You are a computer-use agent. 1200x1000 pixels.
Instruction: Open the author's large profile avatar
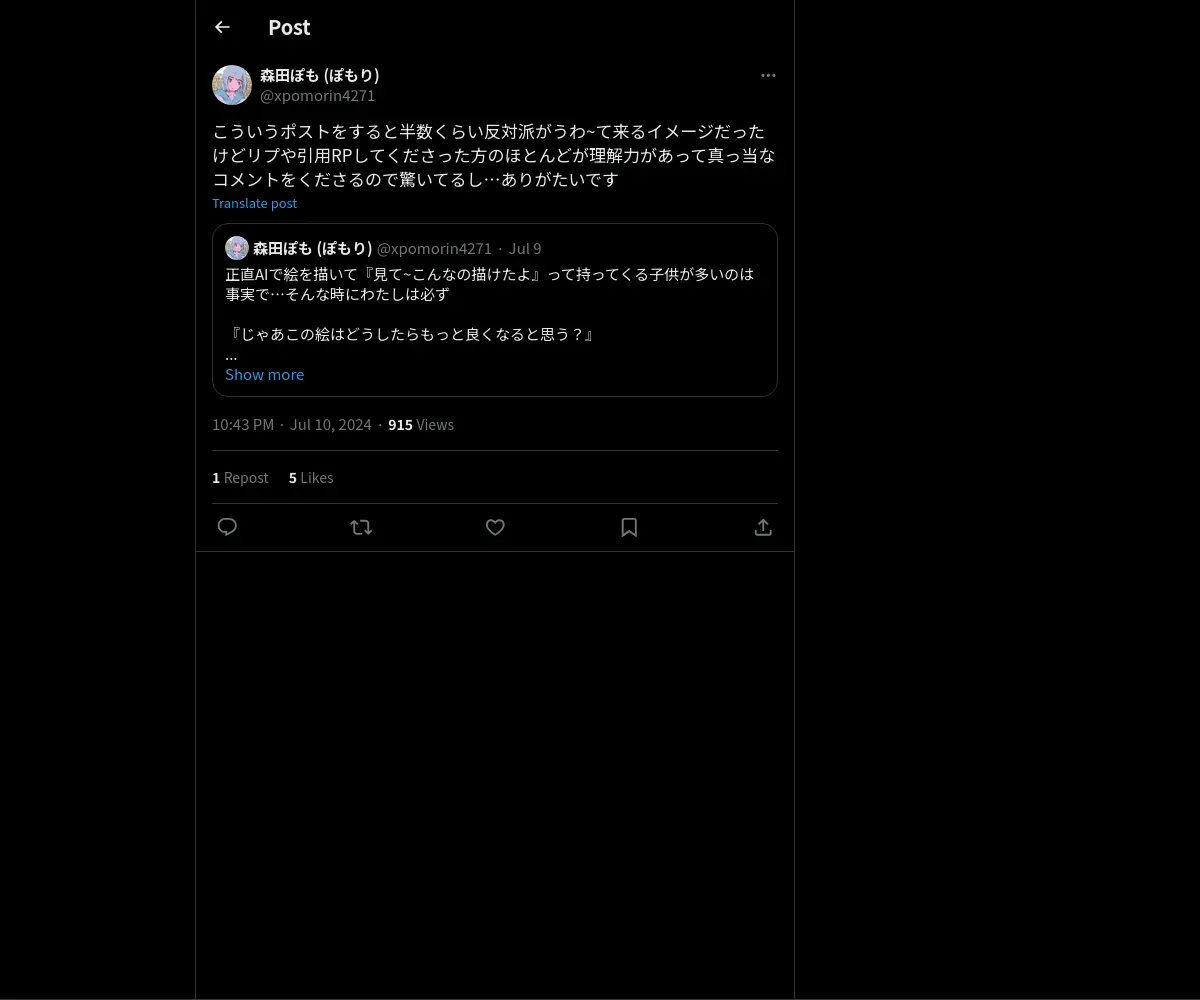pos(232,85)
